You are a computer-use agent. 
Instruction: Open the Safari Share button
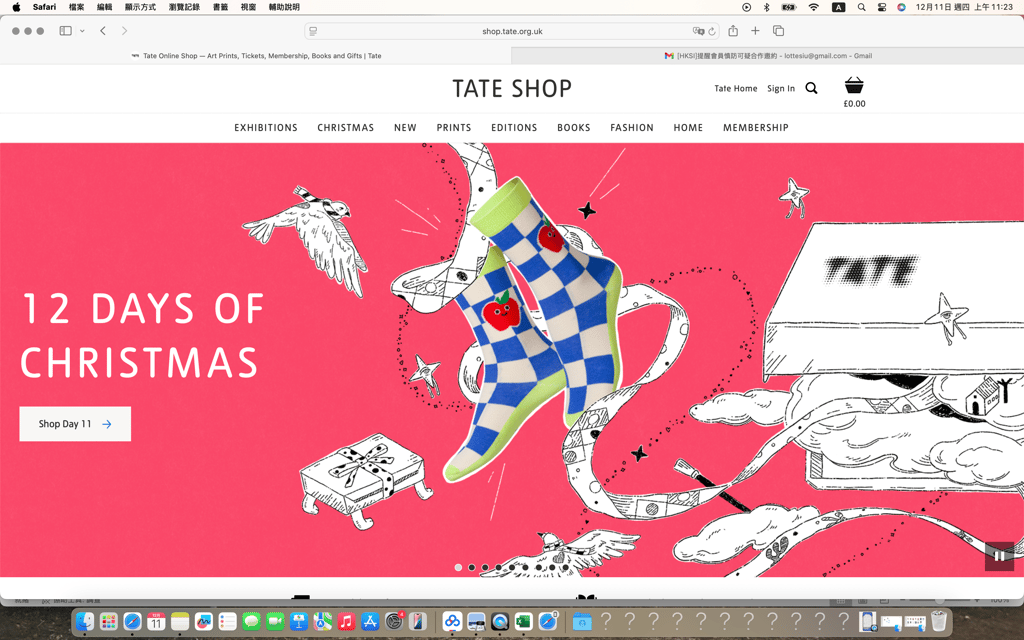[733, 31]
